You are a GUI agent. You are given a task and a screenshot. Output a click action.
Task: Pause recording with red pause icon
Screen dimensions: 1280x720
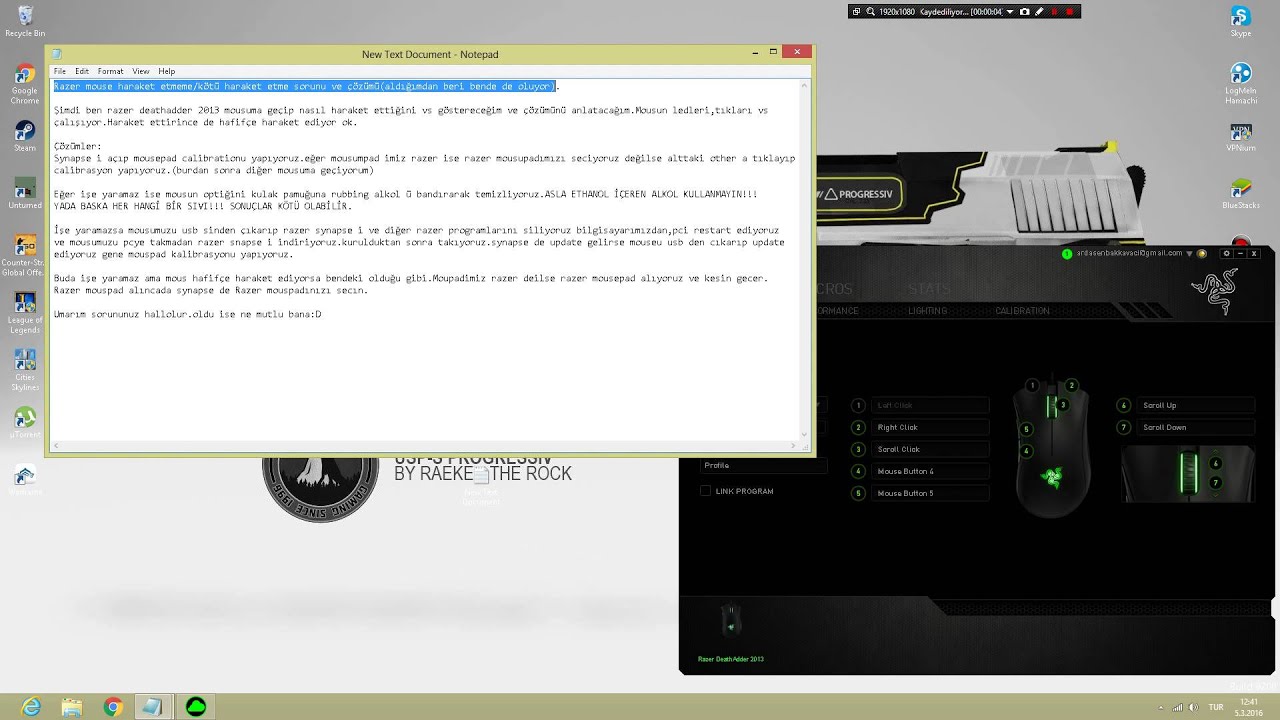tap(1054, 12)
